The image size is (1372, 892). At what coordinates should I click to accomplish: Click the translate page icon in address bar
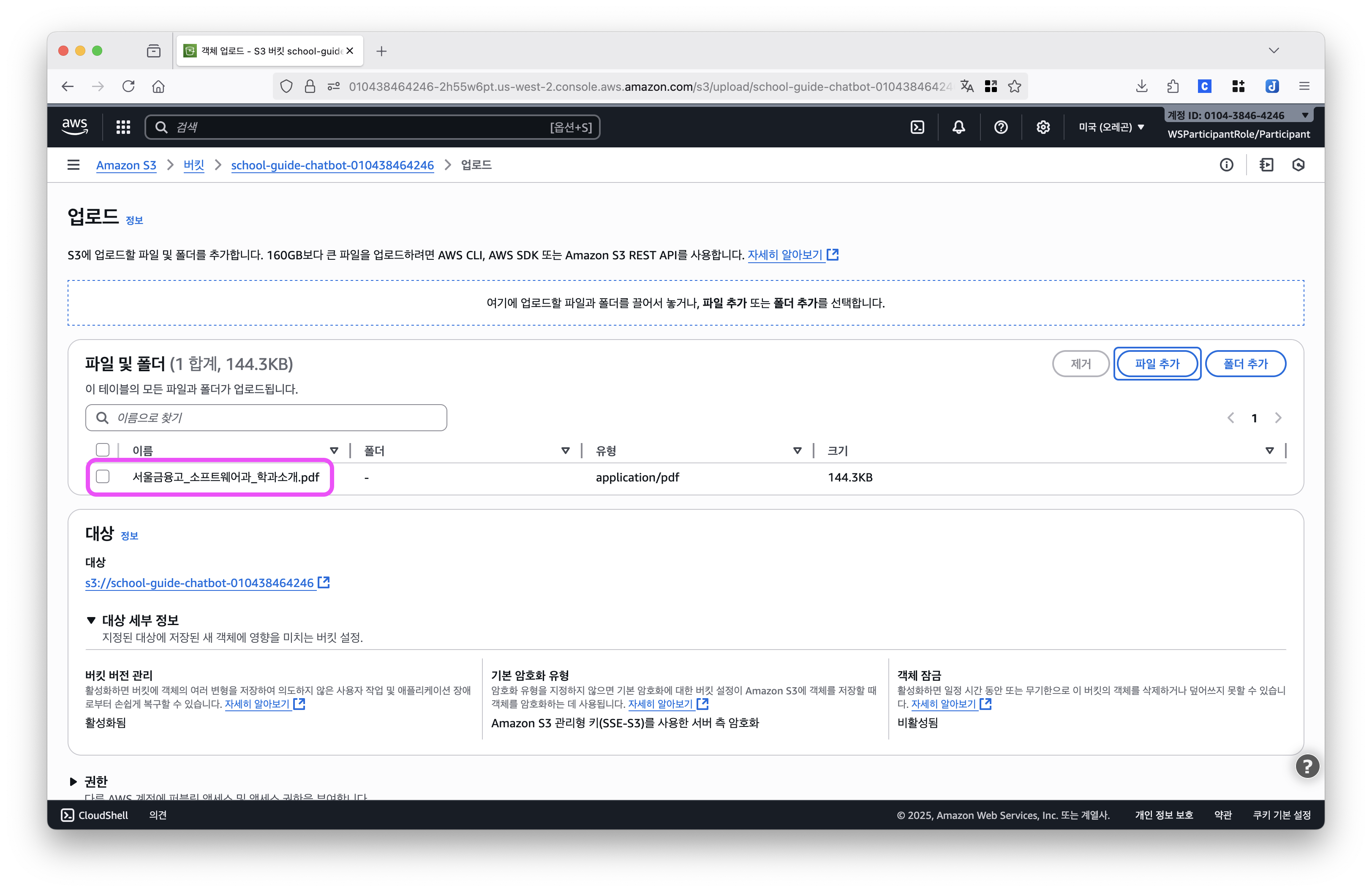point(967,87)
